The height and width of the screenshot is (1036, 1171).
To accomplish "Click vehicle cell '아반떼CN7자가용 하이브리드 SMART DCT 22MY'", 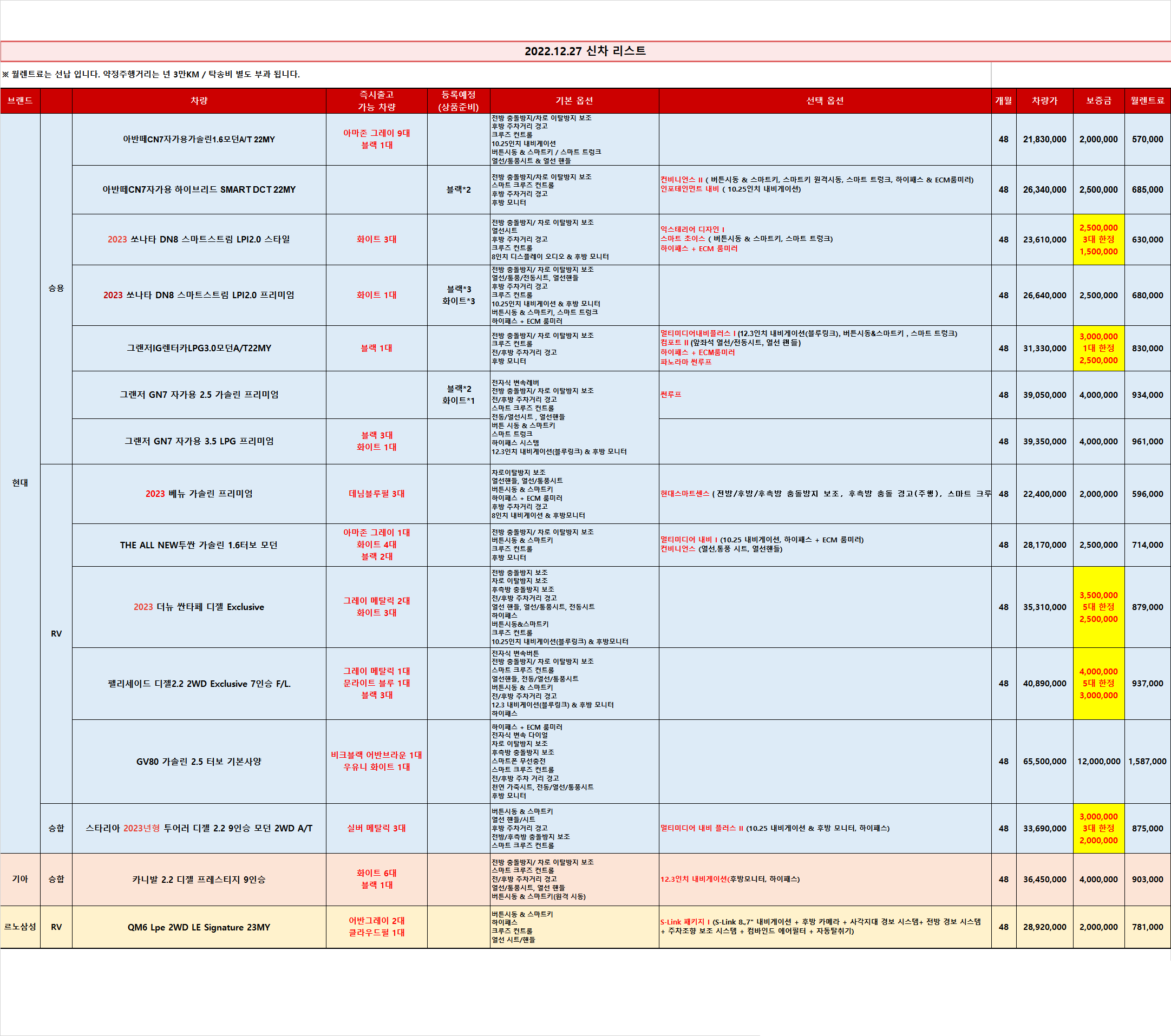I will [x=199, y=189].
